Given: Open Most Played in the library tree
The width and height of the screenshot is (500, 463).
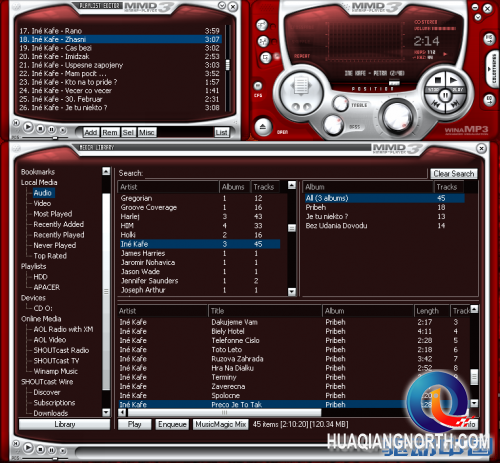Looking at the screenshot, I should (x=53, y=214).
